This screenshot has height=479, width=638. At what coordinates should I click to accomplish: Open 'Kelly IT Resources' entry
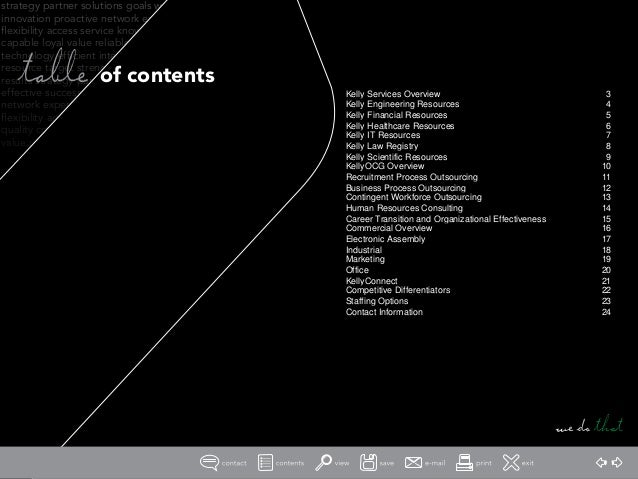383,135
